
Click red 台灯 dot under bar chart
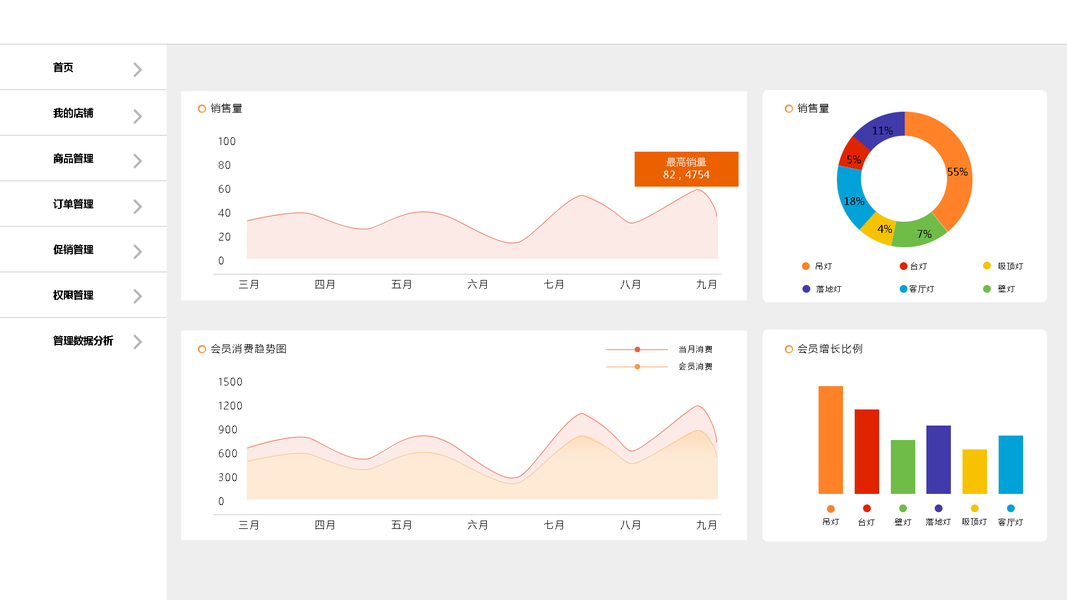(866, 508)
